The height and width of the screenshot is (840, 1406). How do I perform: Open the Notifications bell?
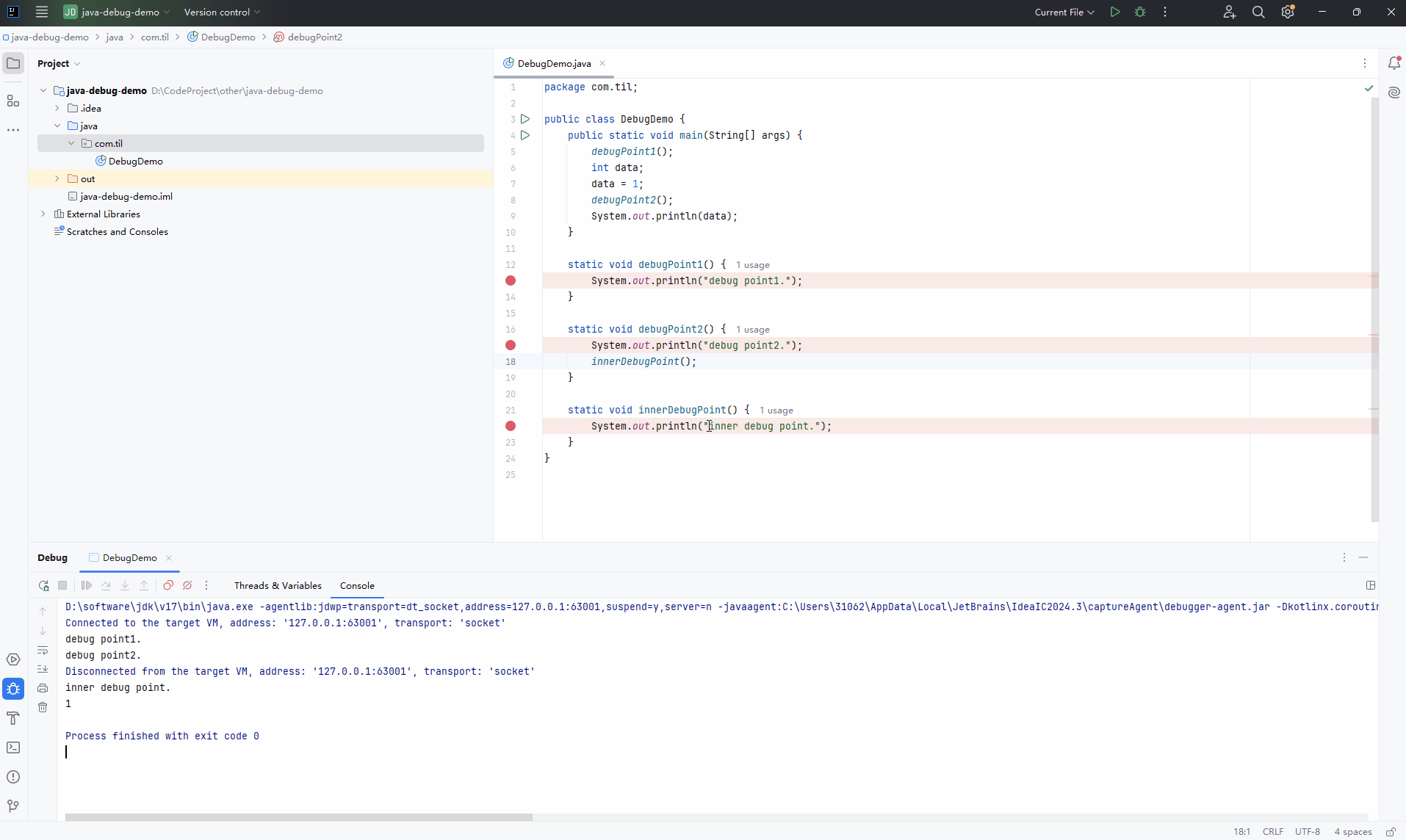pyautogui.click(x=1394, y=63)
